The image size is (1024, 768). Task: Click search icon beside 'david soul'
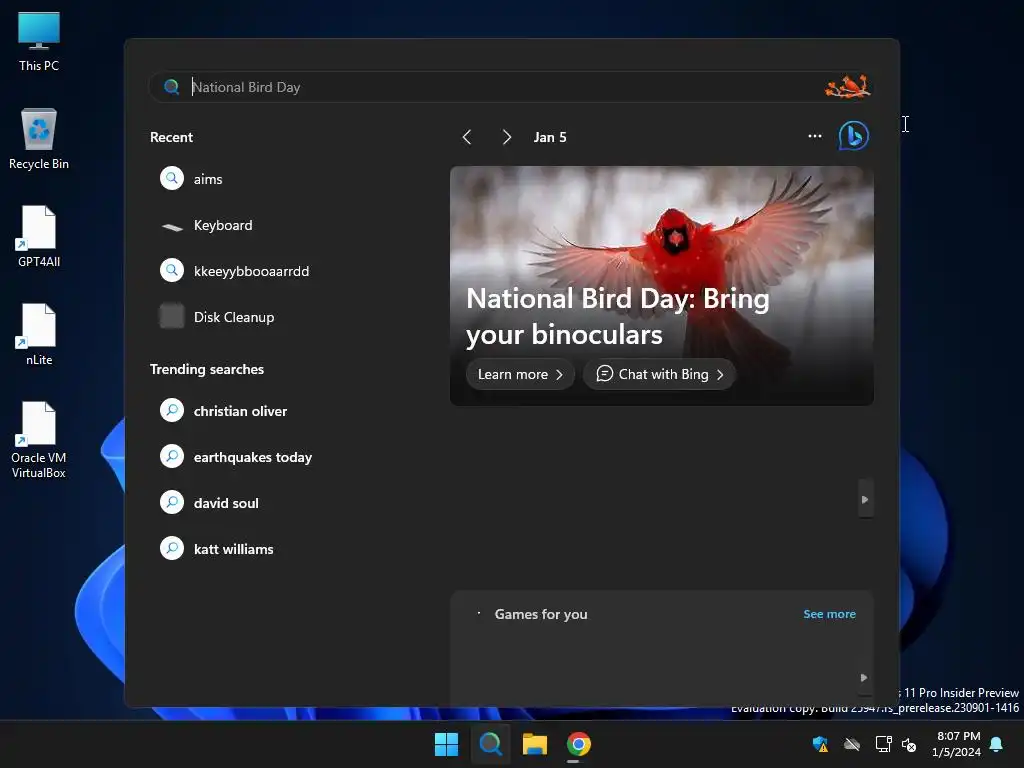coord(172,502)
